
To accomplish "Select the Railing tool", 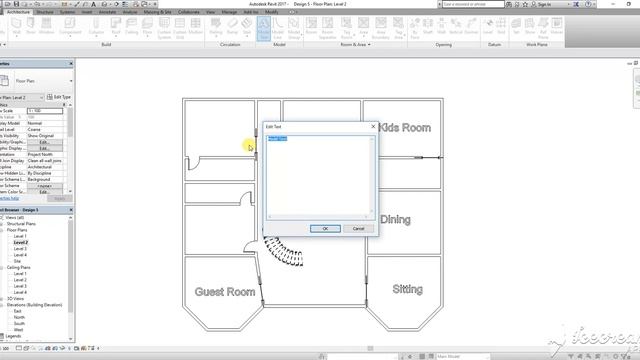I will click(x=216, y=27).
